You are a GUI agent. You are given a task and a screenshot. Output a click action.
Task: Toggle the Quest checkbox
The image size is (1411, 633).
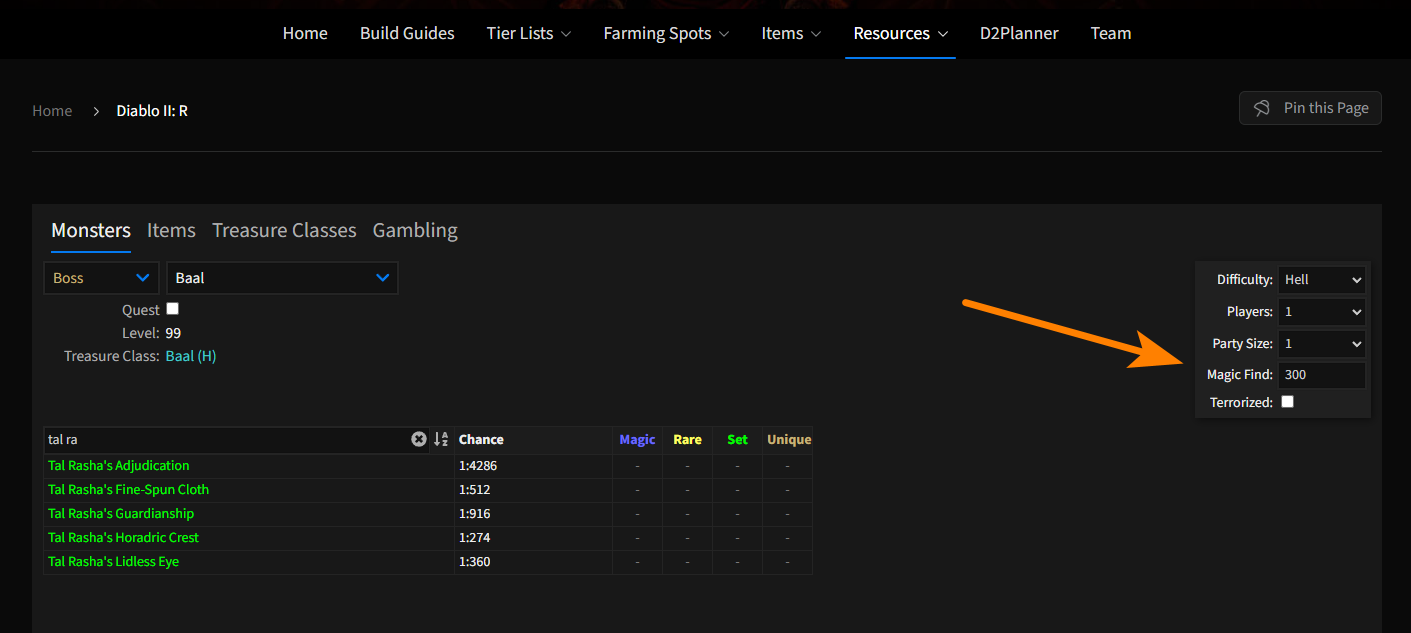172,309
